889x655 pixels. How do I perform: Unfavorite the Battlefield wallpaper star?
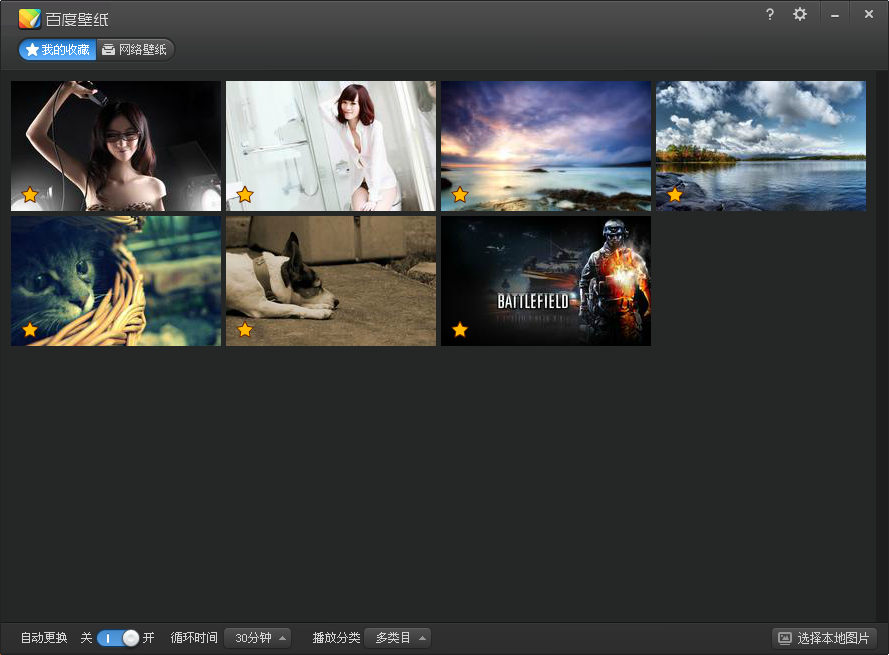(460, 329)
